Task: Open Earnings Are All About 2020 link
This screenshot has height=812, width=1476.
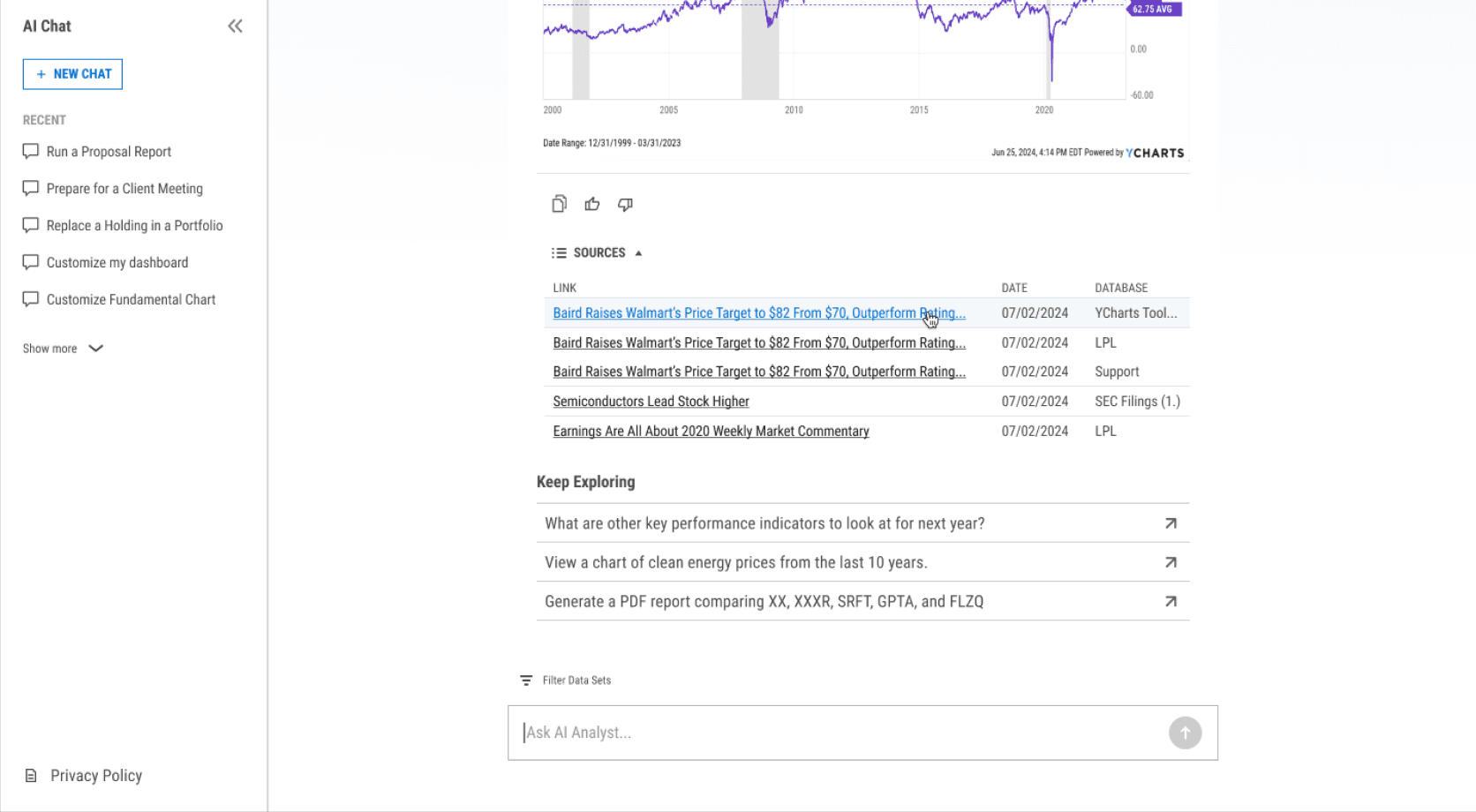Action: 711,432
